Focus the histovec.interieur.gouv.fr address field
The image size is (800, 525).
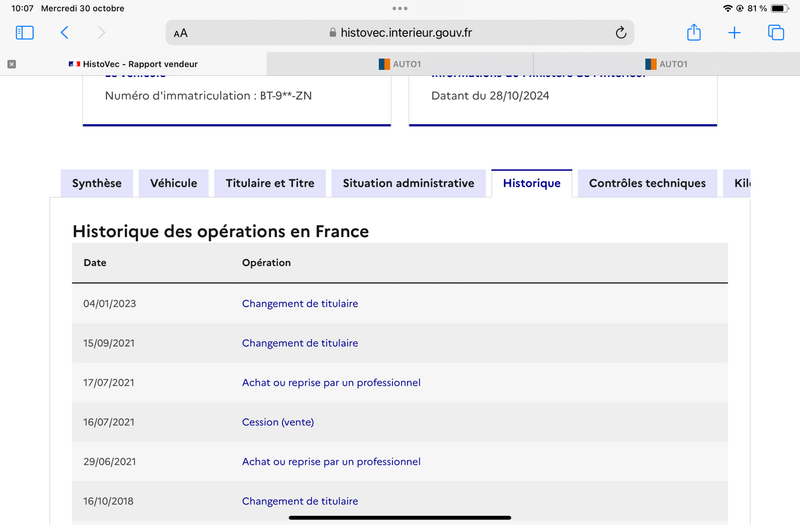(400, 33)
